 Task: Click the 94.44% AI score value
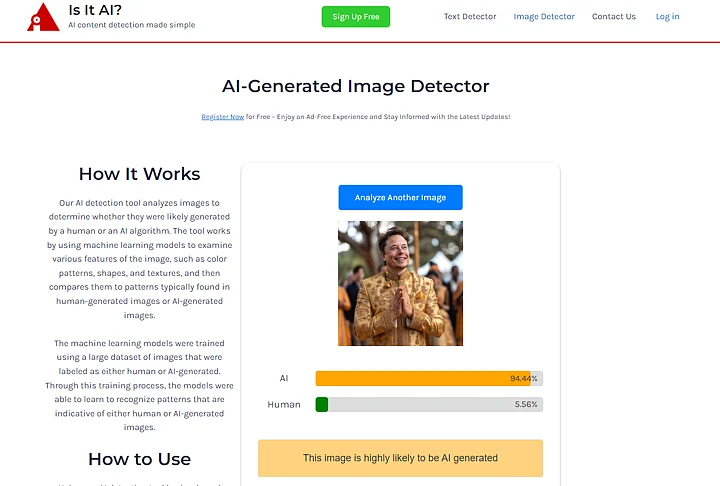(523, 379)
